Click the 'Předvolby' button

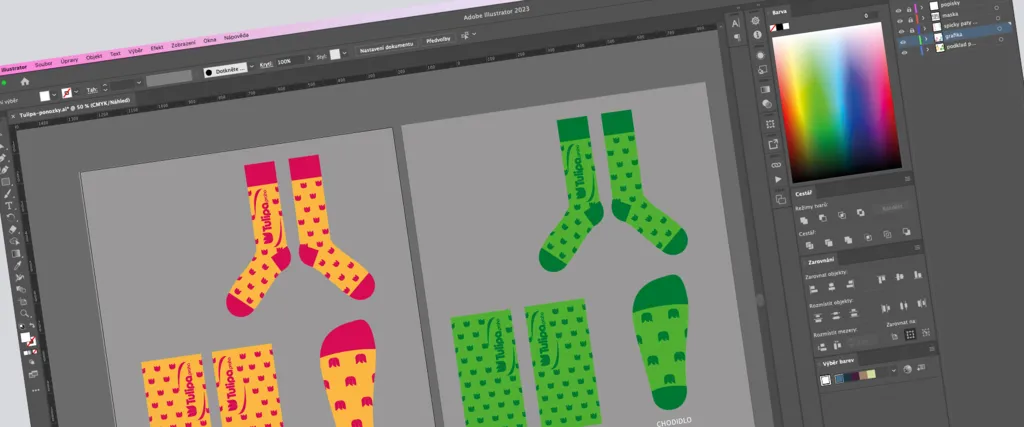pyautogui.click(x=438, y=39)
